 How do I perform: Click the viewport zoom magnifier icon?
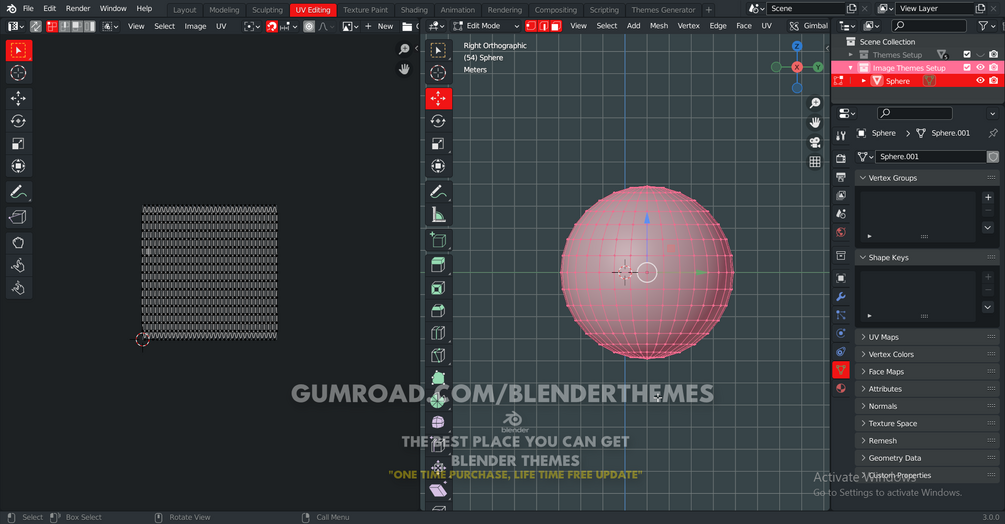[x=815, y=103]
